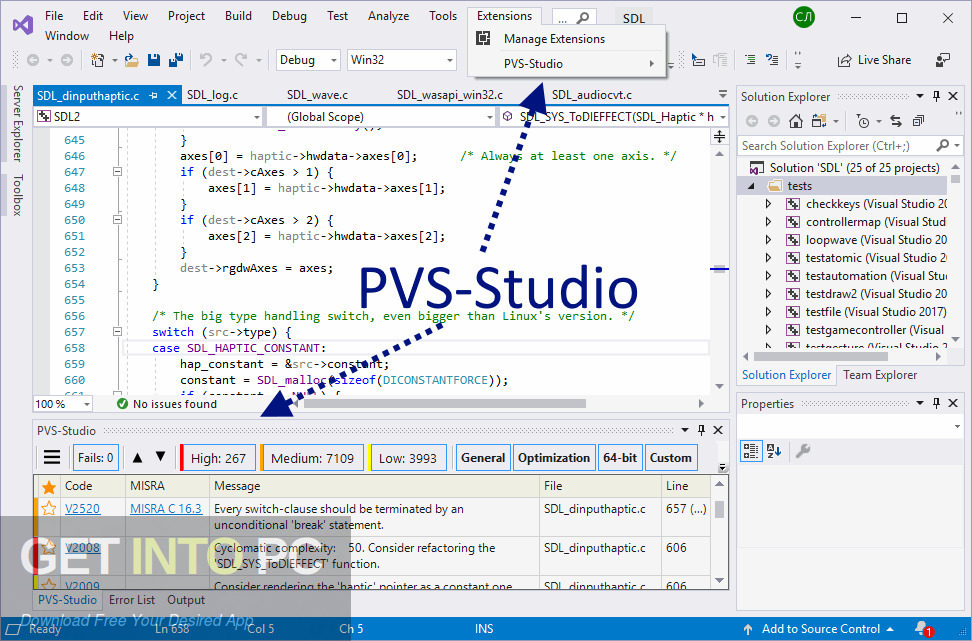The width and height of the screenshot is (972, 641).
Task: Open the 100 % zoom dropdown
Action: [63, 404]
